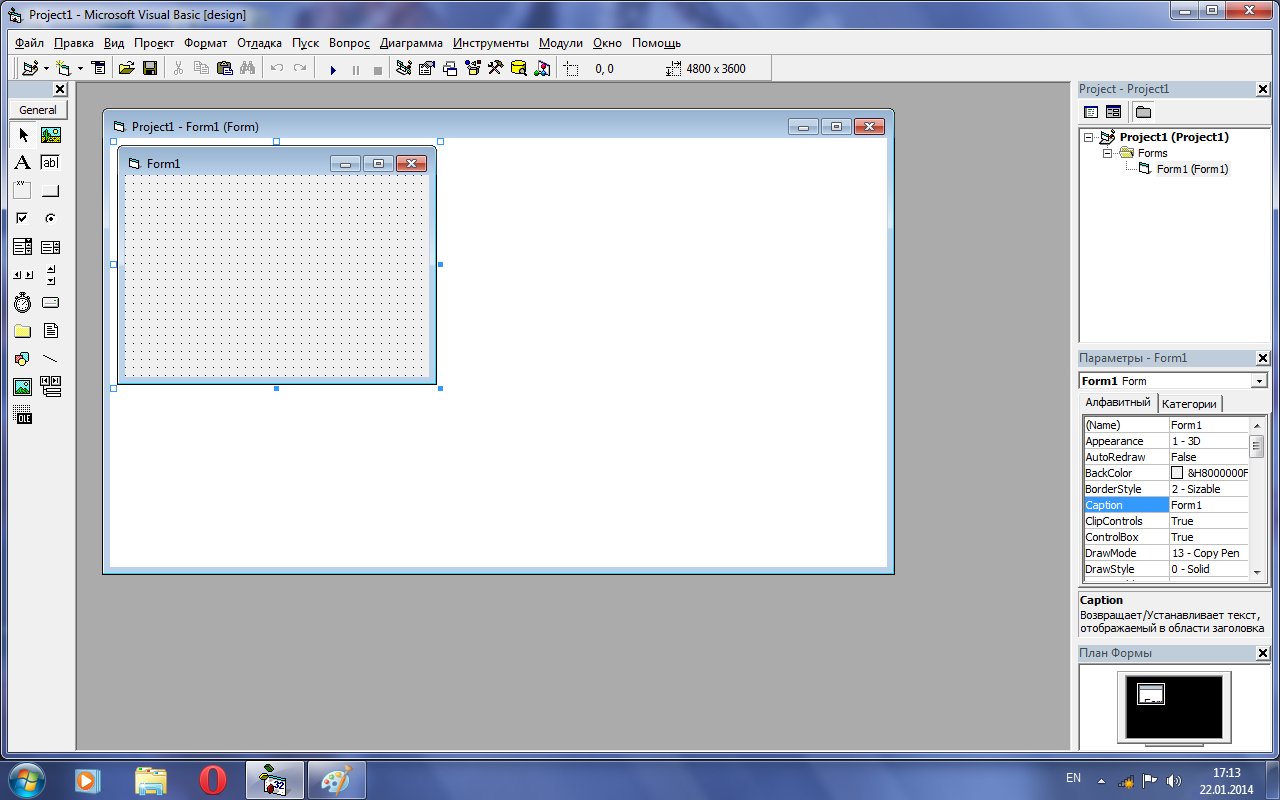Viewport: 1280px width, 800px height.
Task: Open the Add Form dropdown arrow
Action: (x=80, y=69)
